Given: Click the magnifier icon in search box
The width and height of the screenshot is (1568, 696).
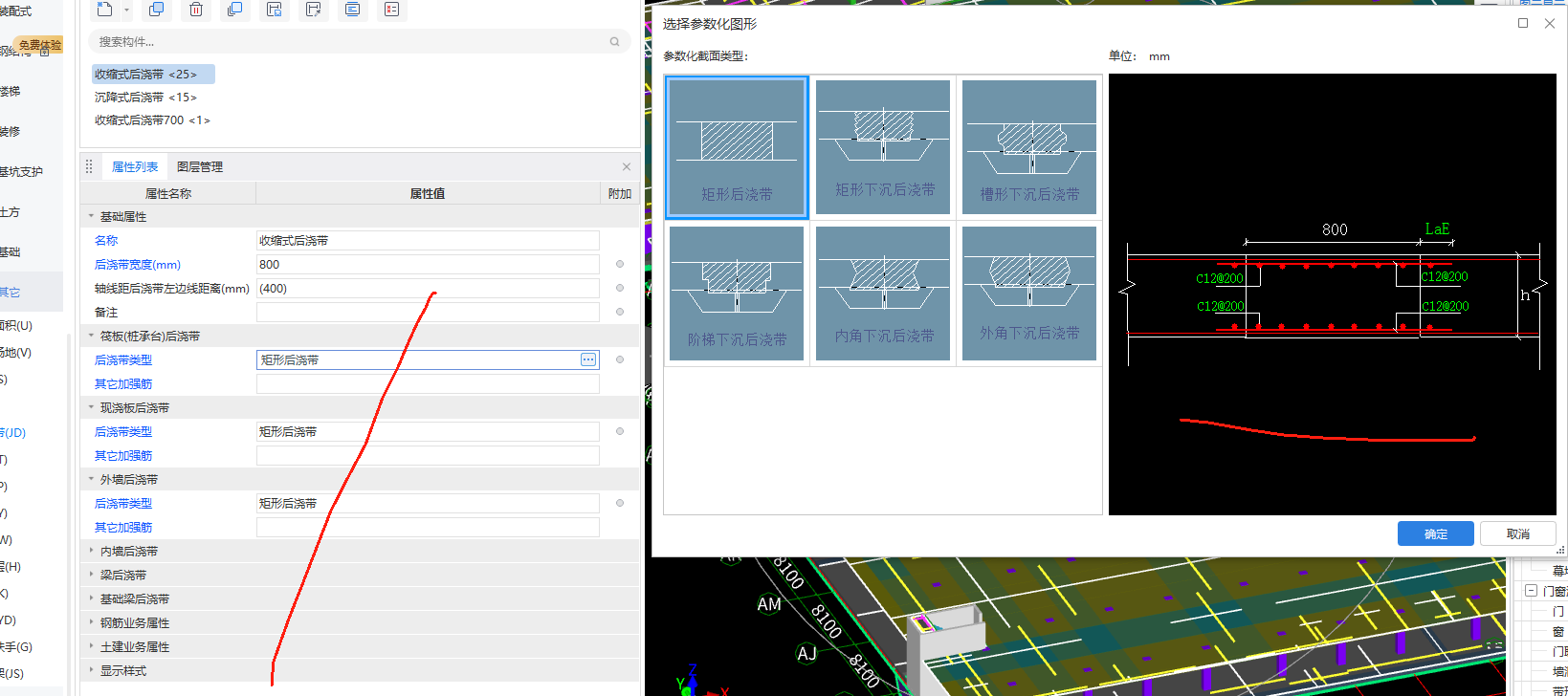Looking at the screenshot, I should tap(614, 41).
